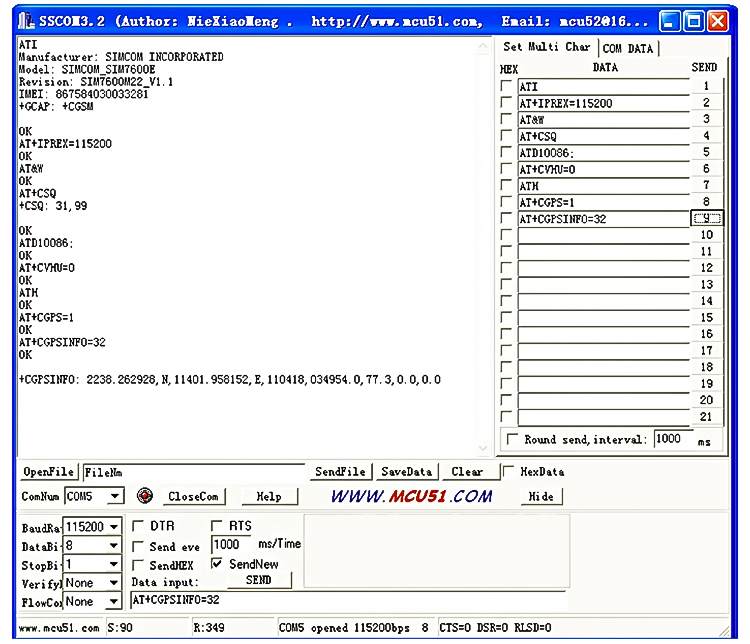Click the ms/Time interval field showing 1000
Viewport: 750px width, 644px height.
pos(231,544)
